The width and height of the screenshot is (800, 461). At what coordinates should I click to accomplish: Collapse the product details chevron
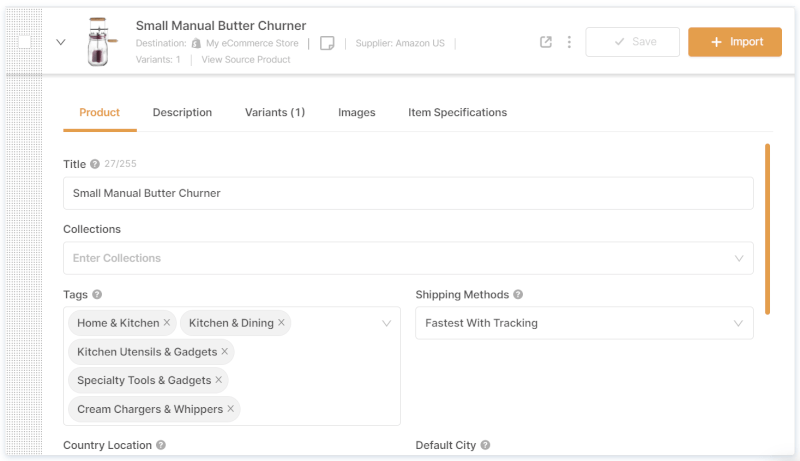(x=60, y=42)
